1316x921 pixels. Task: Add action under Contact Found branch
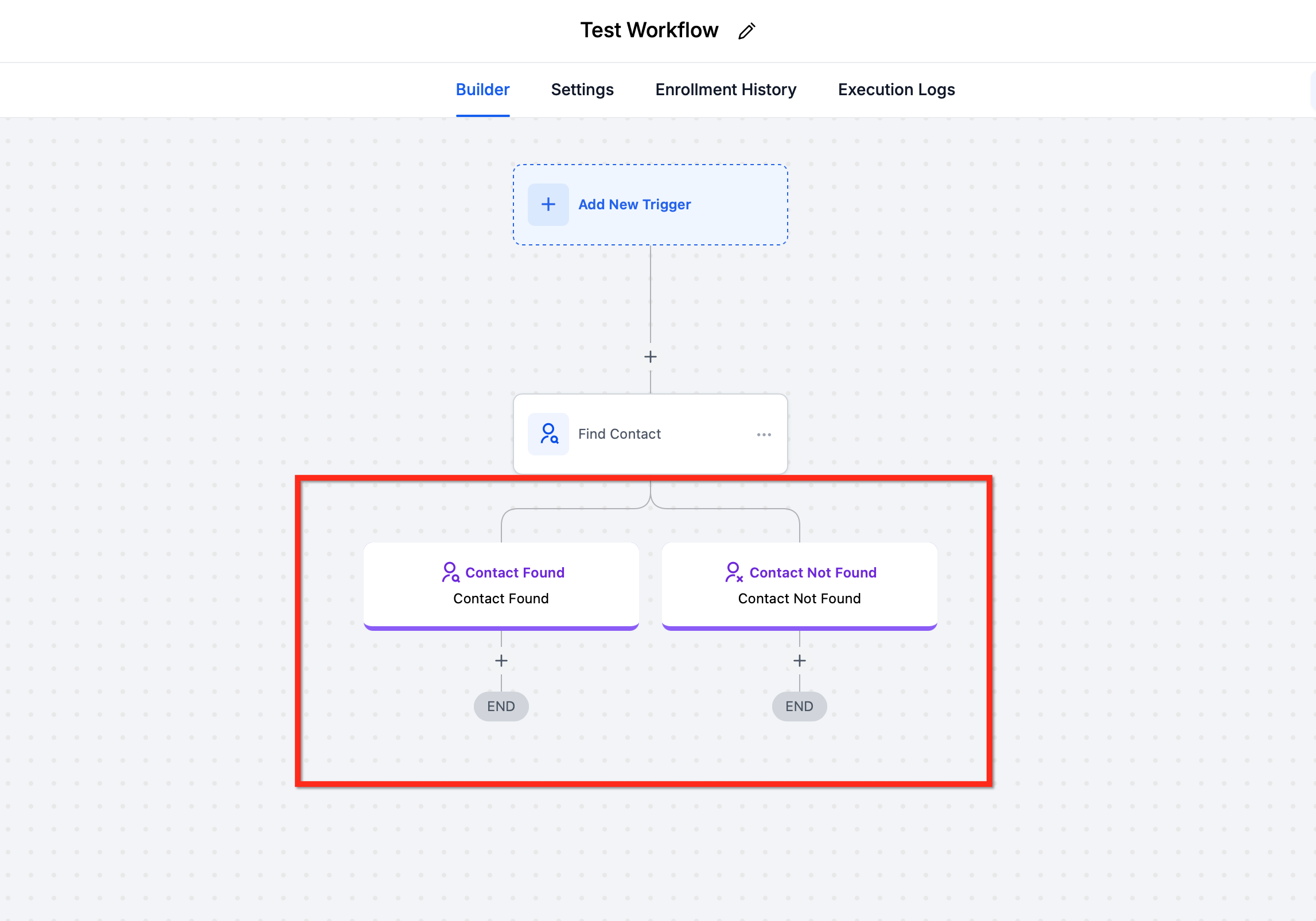501,661
